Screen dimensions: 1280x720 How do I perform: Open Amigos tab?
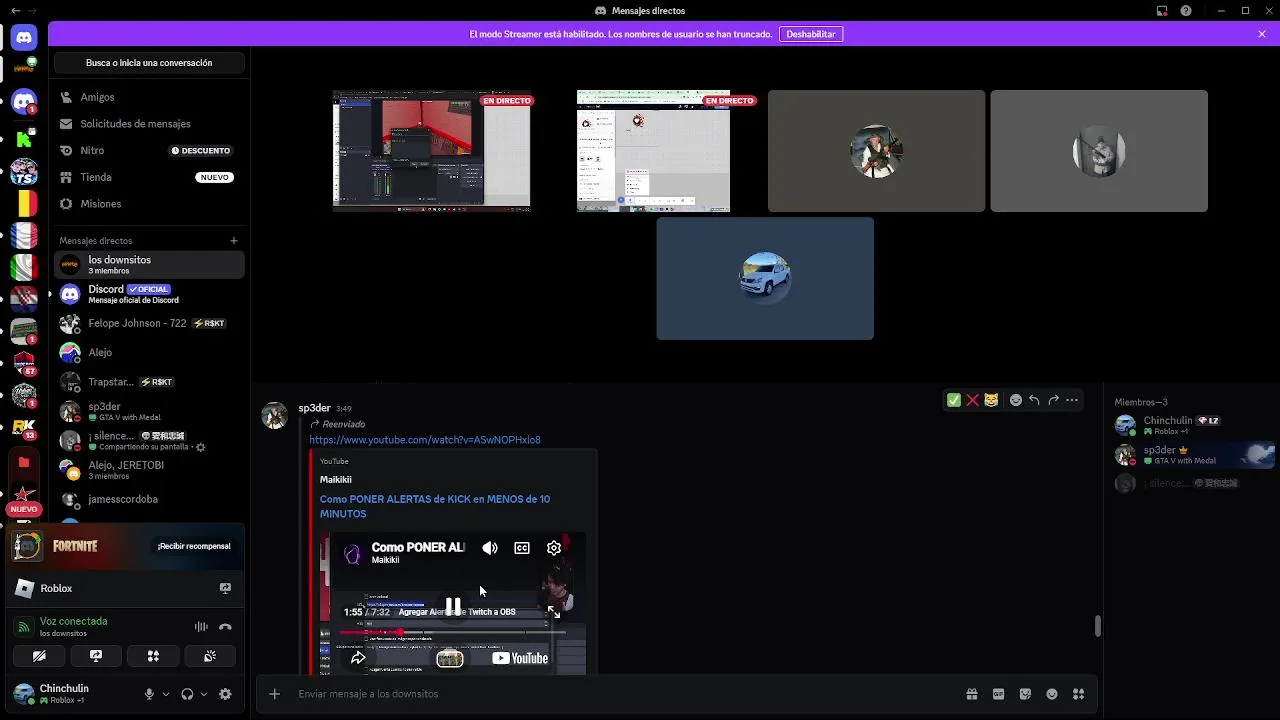pyautogui.click(x=149, y=97)
